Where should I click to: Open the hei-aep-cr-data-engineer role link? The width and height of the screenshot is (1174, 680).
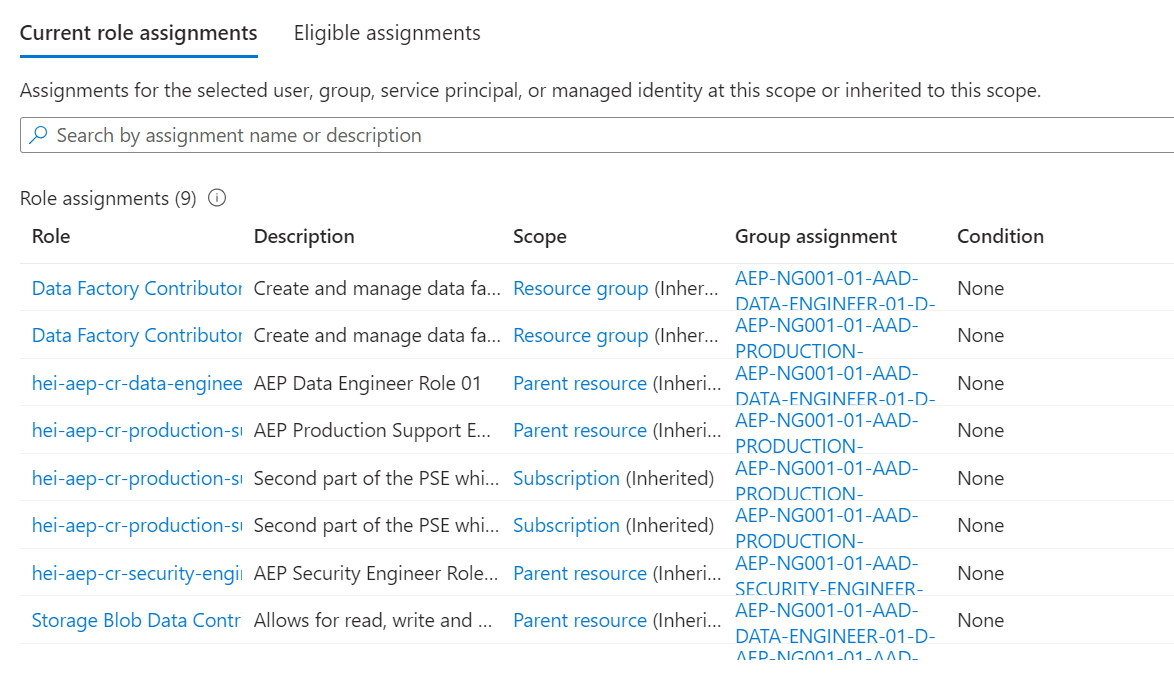(137, 383)
